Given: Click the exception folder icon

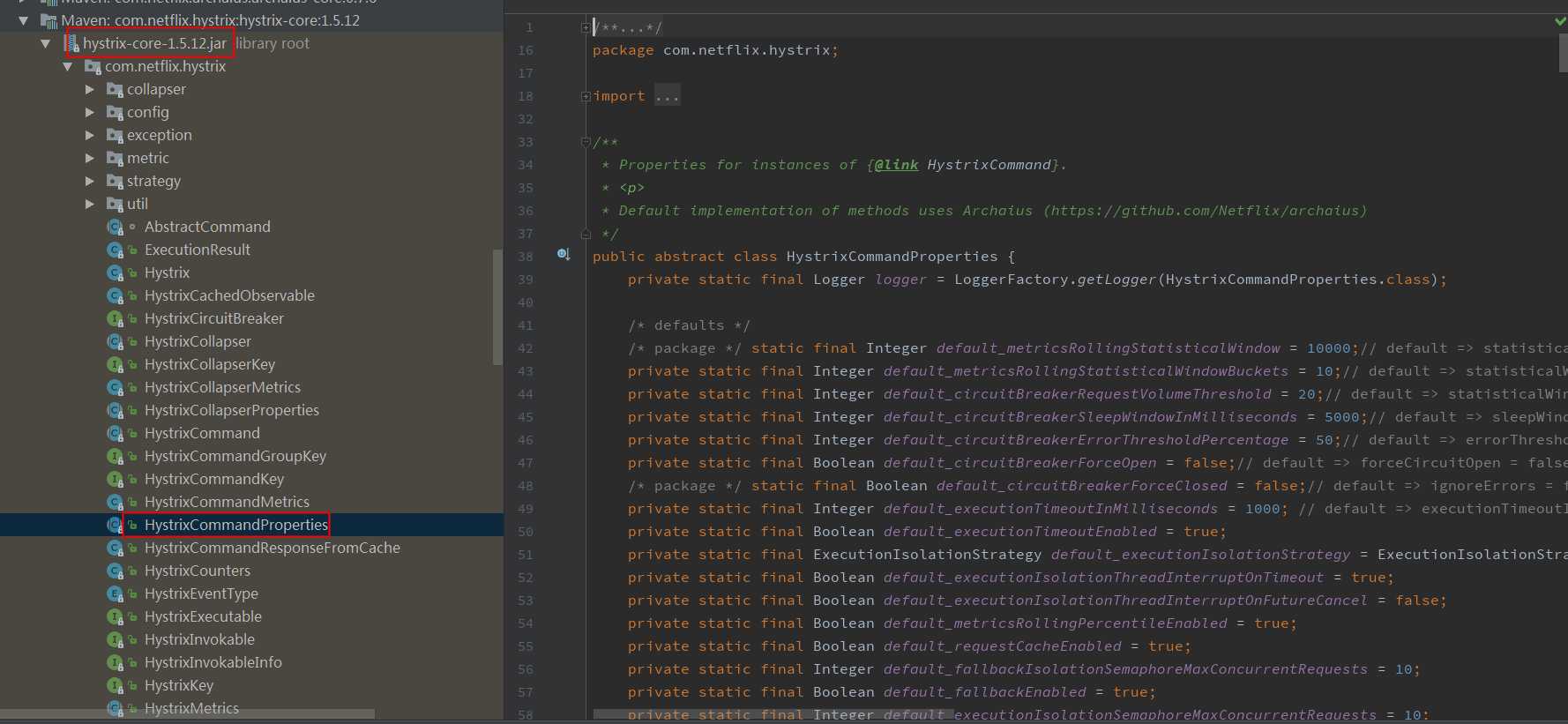Looking at the screenshot, I should coord(115,136).
